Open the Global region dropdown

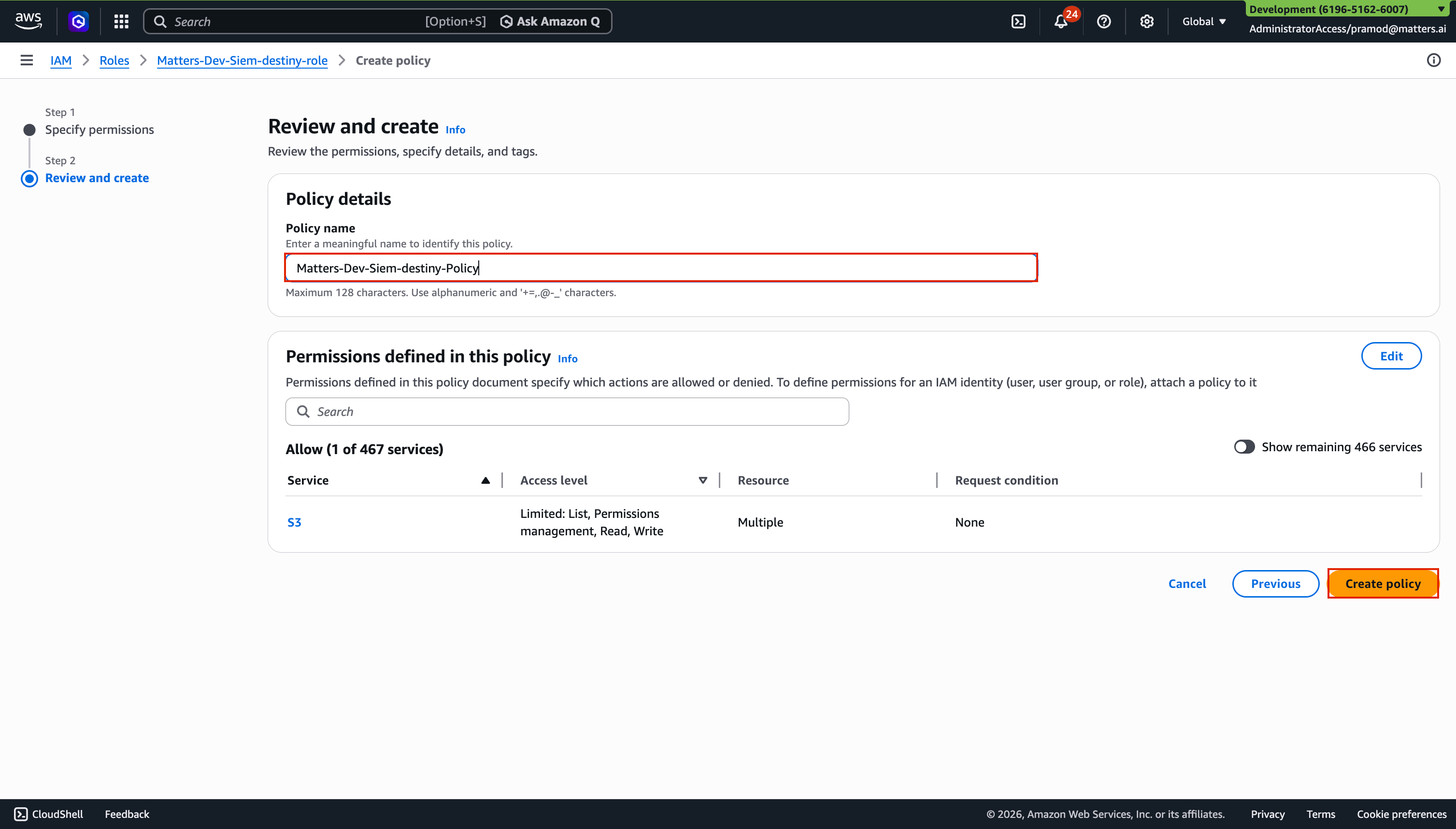1204,22
